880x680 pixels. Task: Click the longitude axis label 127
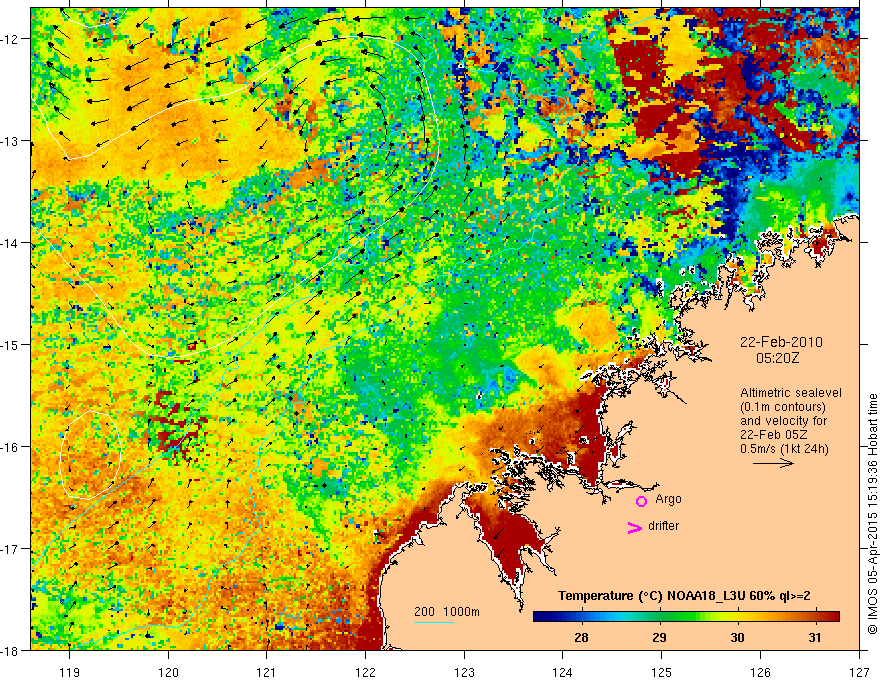coord(859,672)
